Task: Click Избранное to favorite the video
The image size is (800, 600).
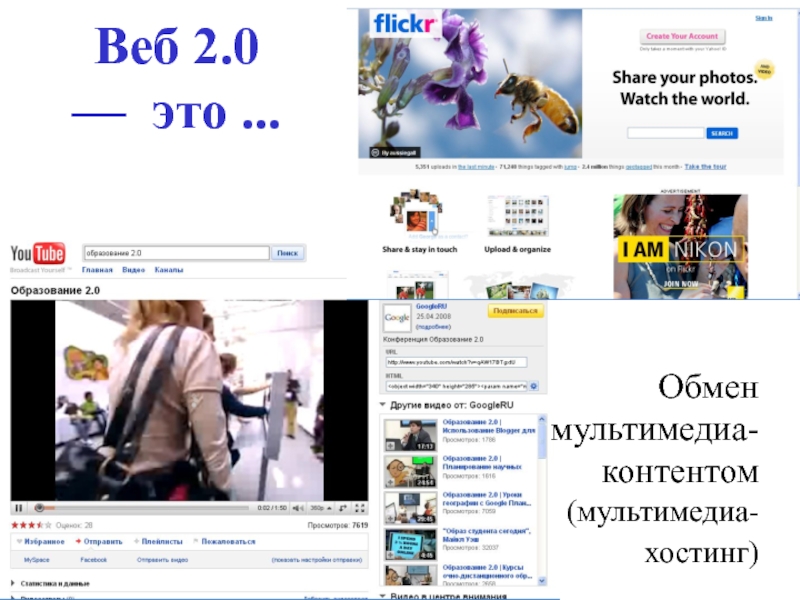Action: (41, 542)
